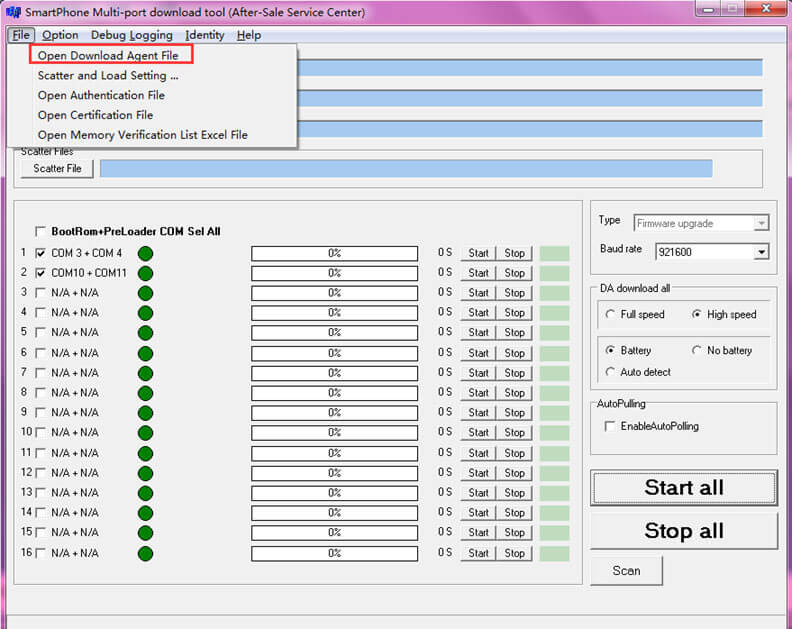Click the light green status box row 1

pyautogui.click(x=554, y=253)
